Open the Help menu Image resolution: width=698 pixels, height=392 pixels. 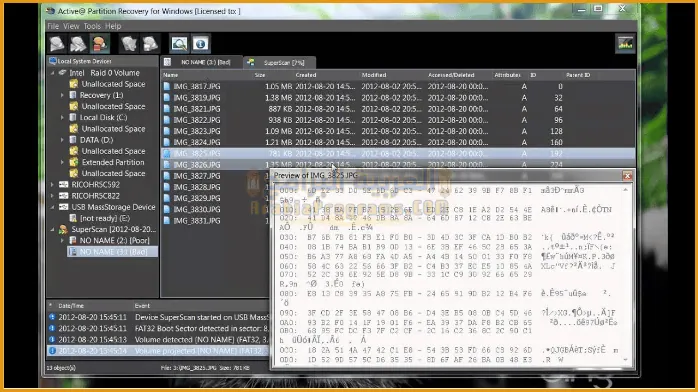(x=113, y=26)
